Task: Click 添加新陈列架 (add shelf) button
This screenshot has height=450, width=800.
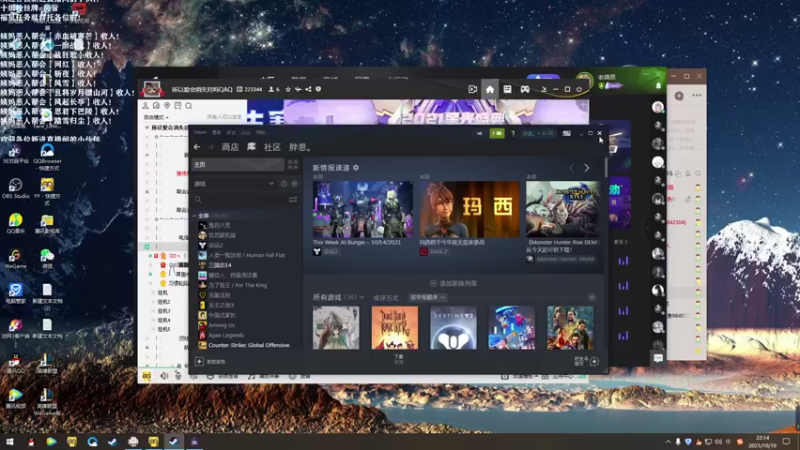Action: tap(453, 283)
